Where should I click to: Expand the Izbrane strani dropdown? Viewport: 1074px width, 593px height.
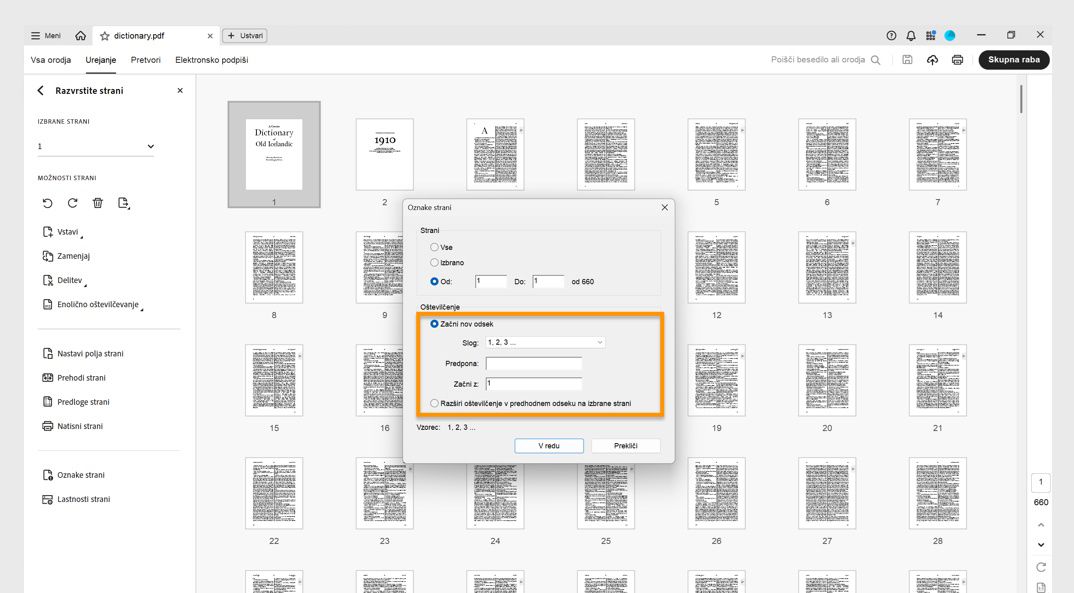pos(96,147)
